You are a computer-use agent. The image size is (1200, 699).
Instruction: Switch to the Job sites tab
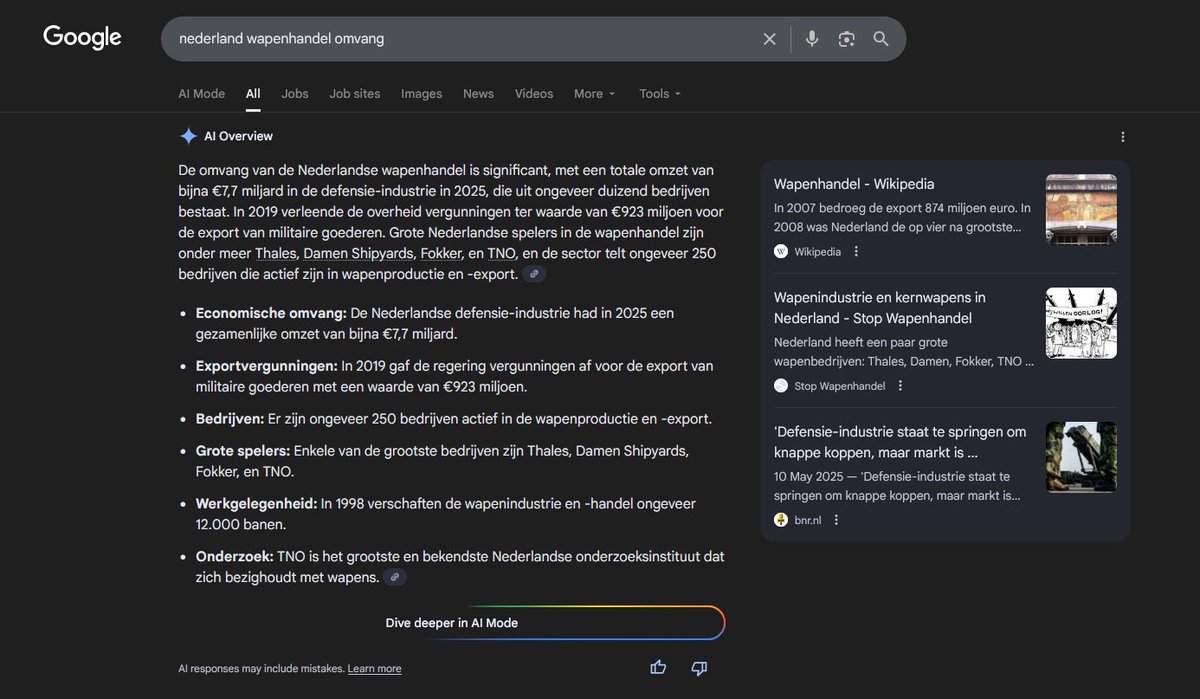pos(355,94)
